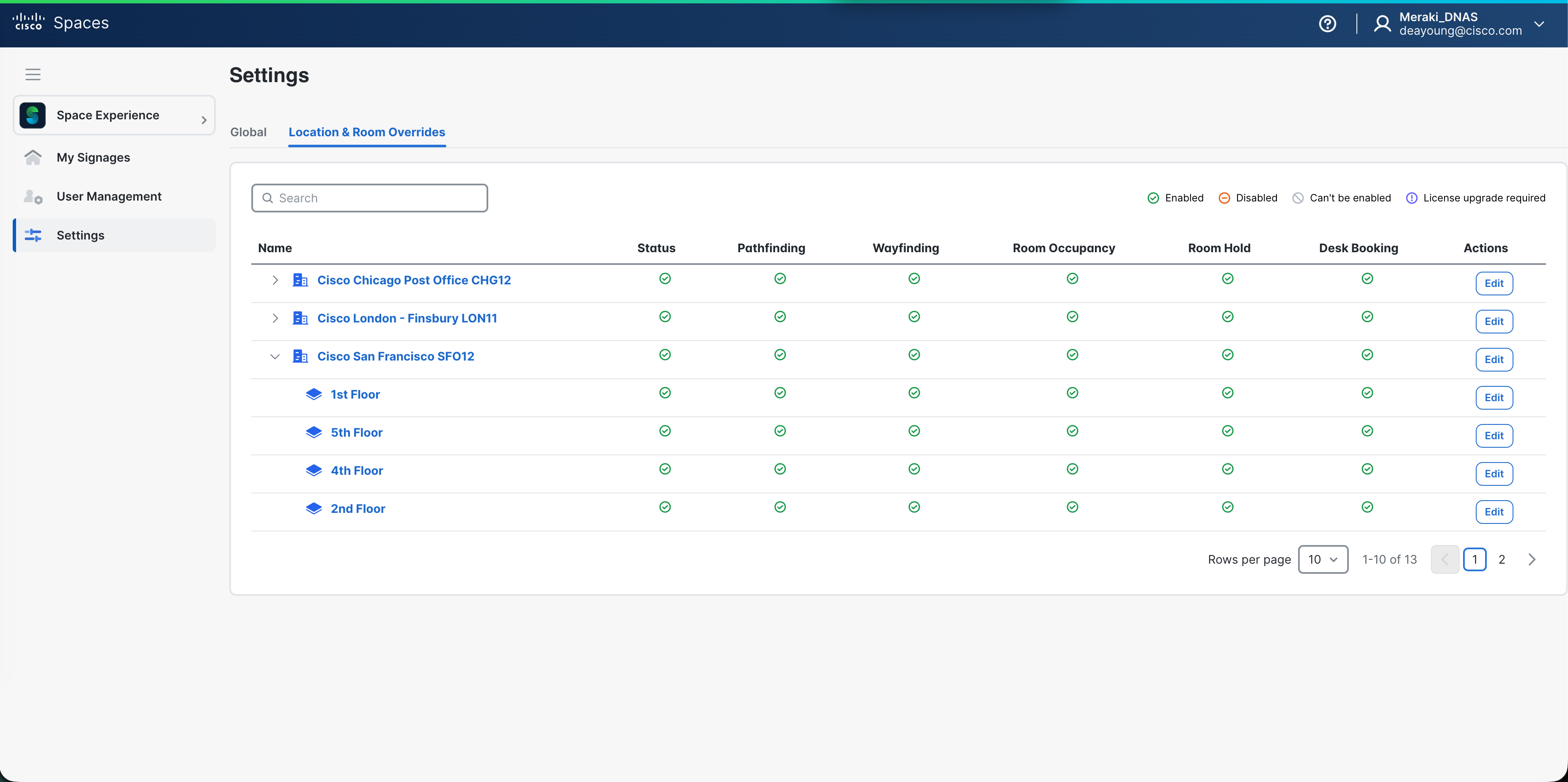Viewport: 1568px width, 782px height.
Task: Edit Cisco San Francisco SFO12
Action: pos(1494,360)
